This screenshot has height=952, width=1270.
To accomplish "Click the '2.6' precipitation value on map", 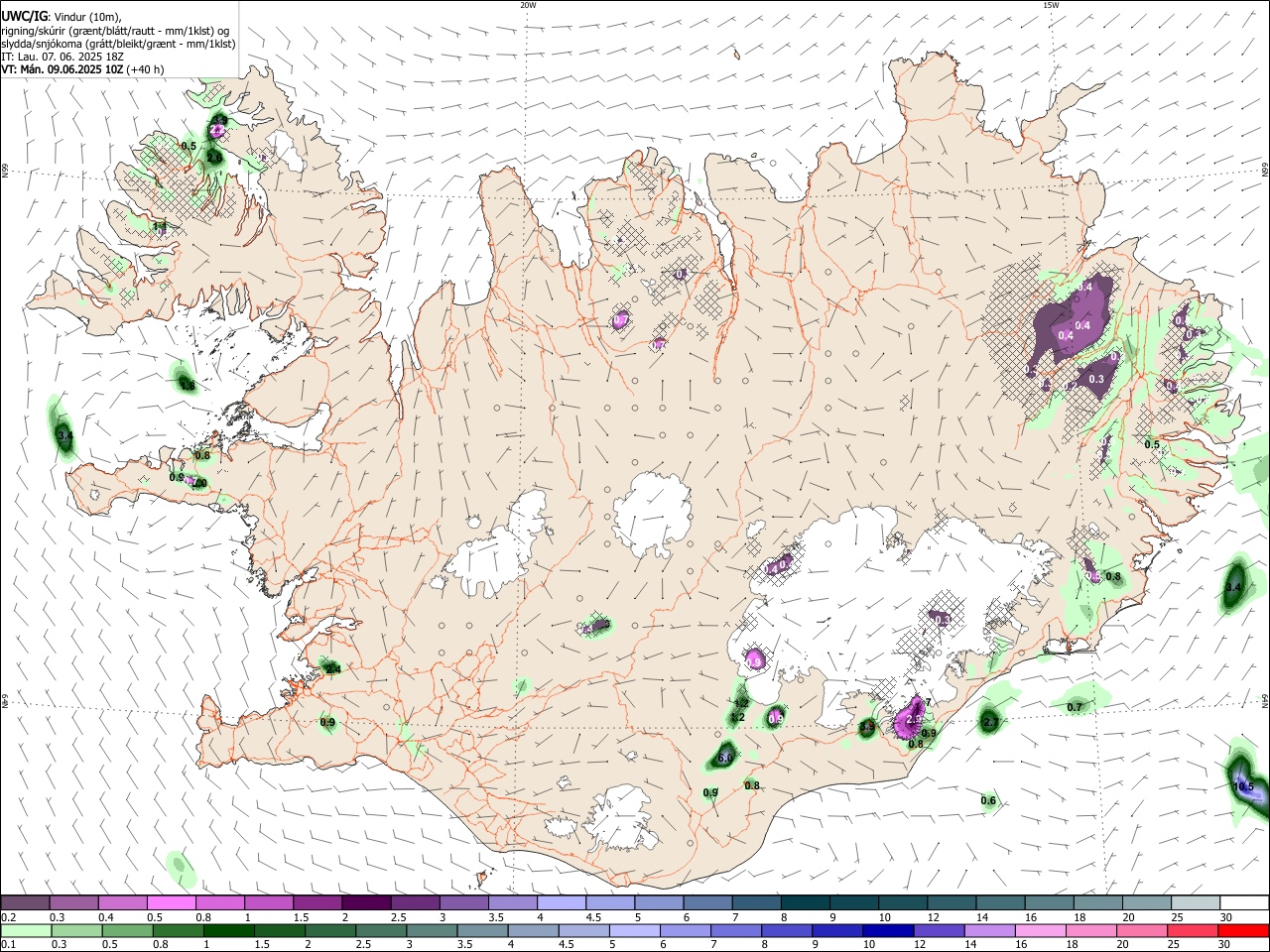I will click(x=214, y=157).
